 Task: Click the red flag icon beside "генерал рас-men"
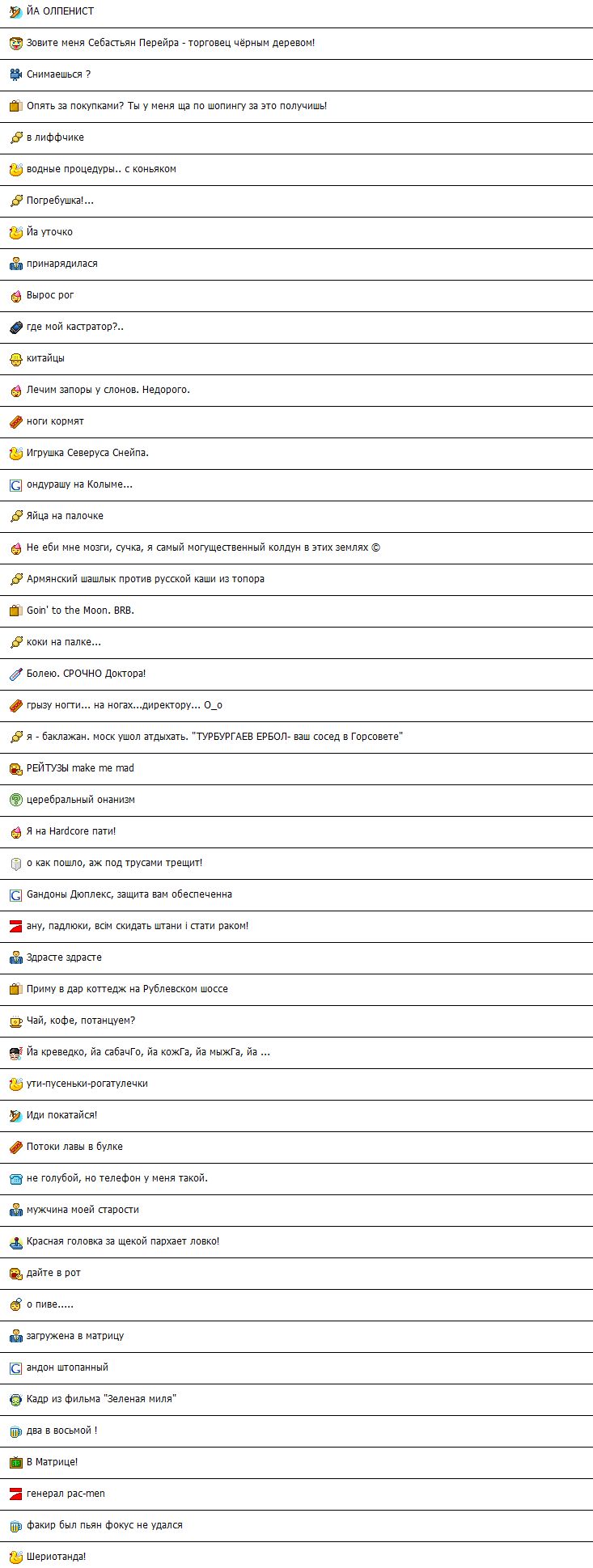[15, 1494]
